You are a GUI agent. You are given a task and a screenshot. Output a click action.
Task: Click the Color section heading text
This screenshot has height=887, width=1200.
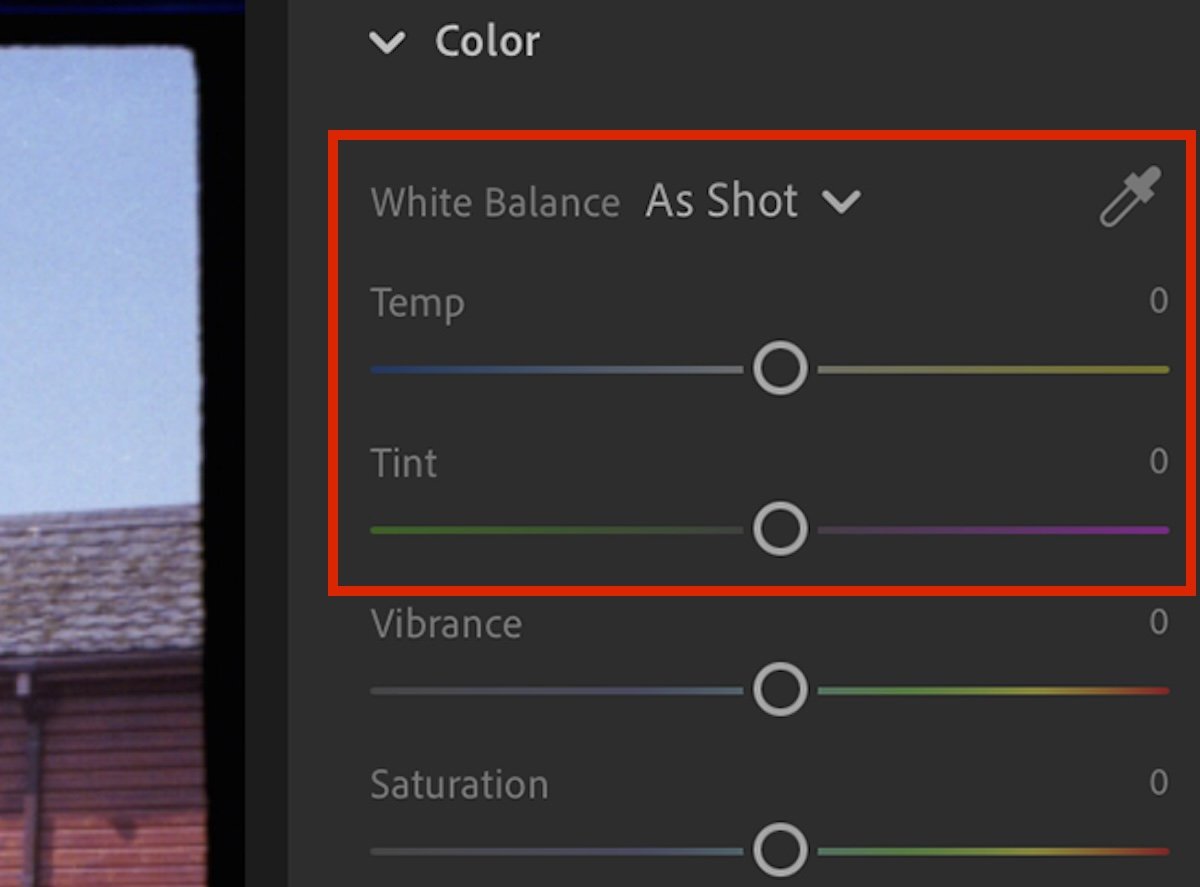tap(487, 42)
